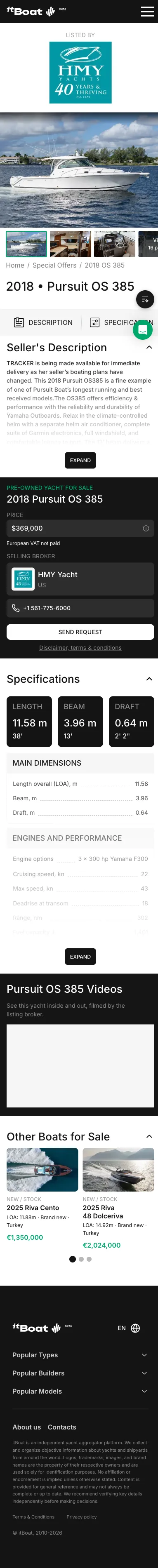Collapse the Specifications section chevron
This screenshot has height=1568, width=158.
click(x=149, y=679)
